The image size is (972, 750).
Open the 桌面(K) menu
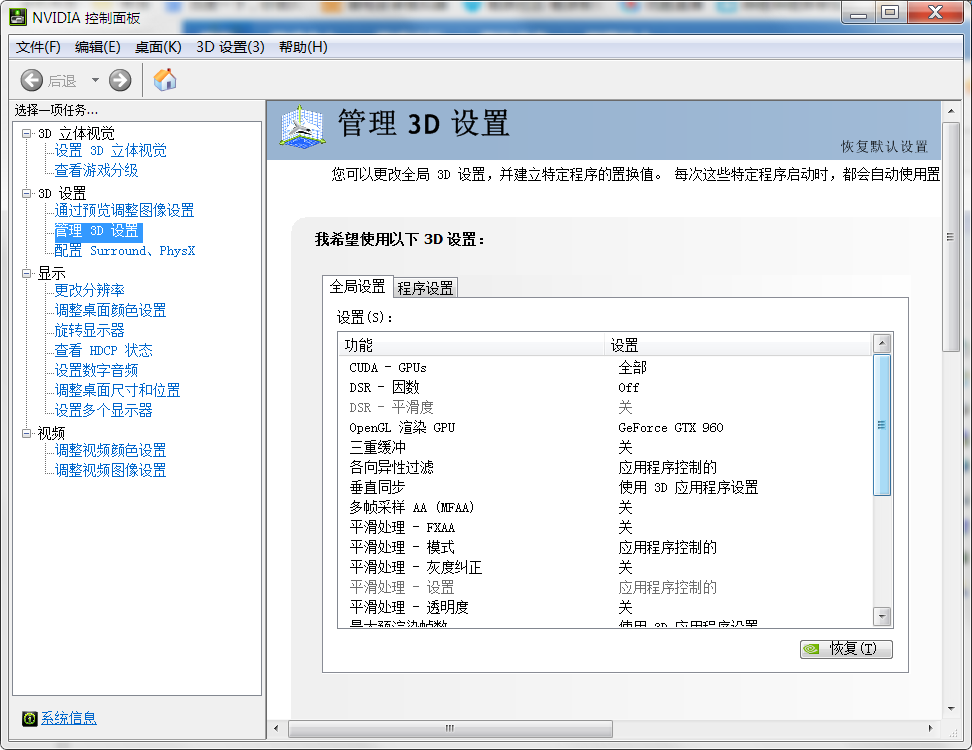(158, 47)
